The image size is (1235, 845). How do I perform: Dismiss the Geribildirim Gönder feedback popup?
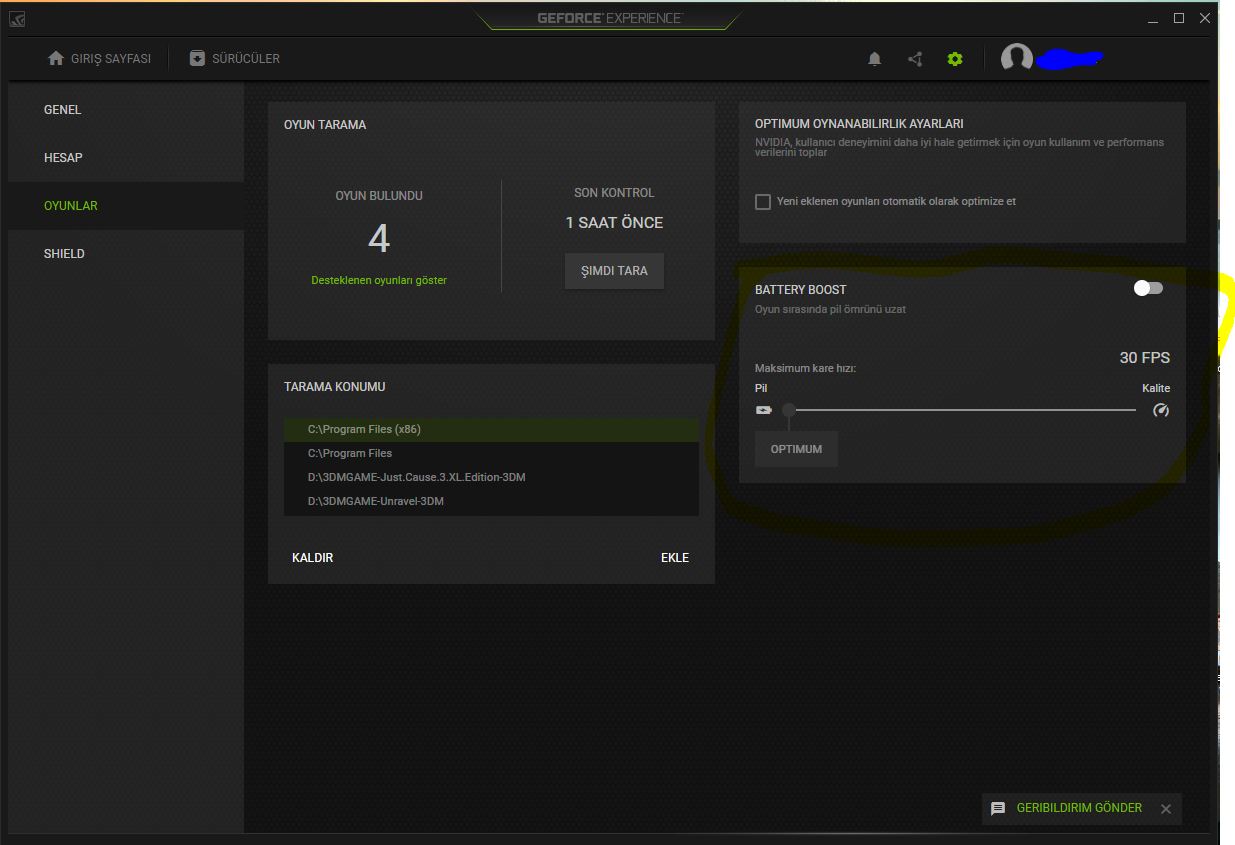click(x=1166, y=809)
